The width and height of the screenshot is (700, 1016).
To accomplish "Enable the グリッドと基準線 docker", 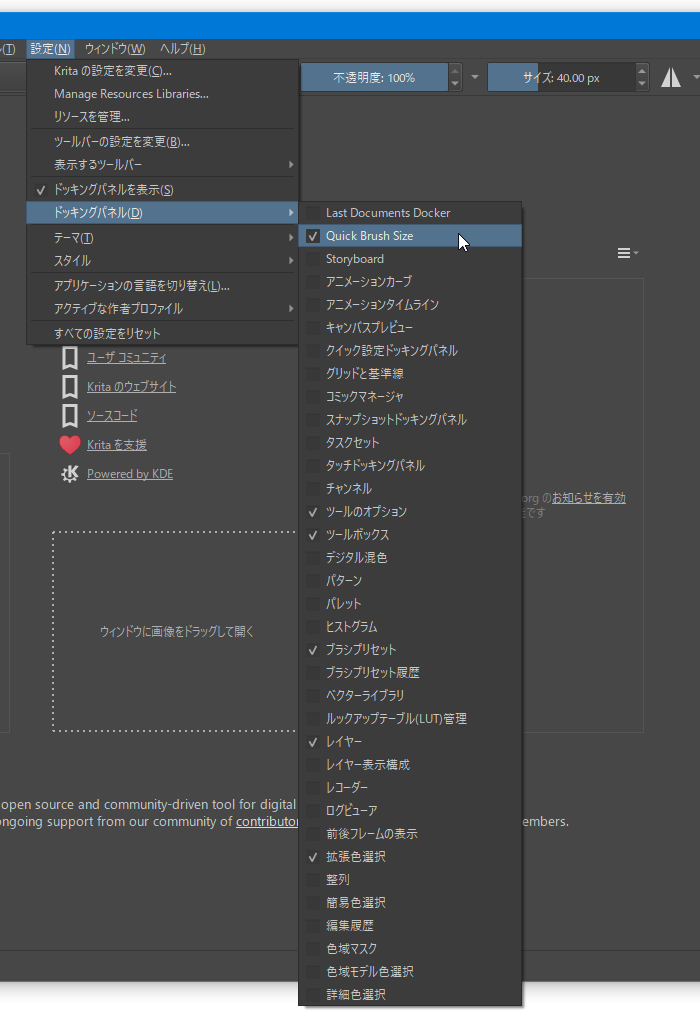I will (410, 374).
